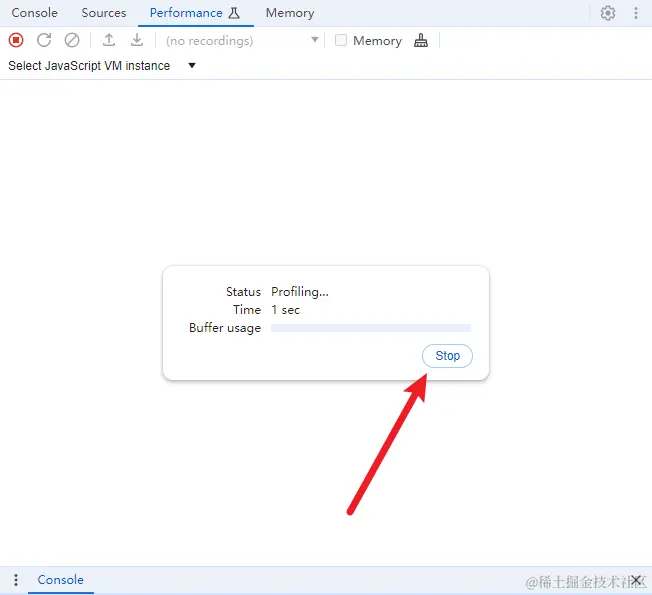Click the 'Status' label in dialog

click(x=243, y=291)
